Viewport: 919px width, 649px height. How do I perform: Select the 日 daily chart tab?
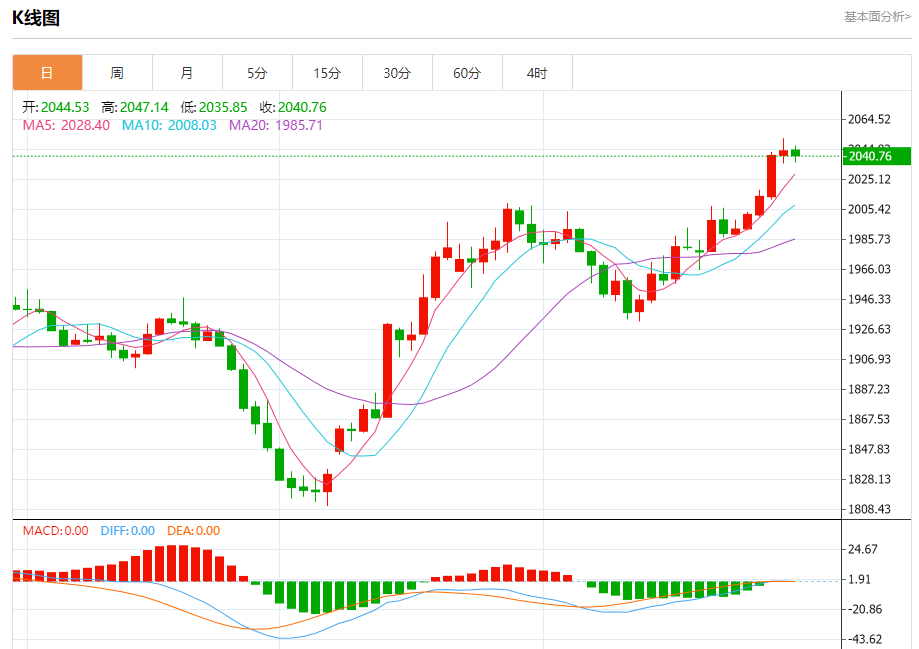47,73
